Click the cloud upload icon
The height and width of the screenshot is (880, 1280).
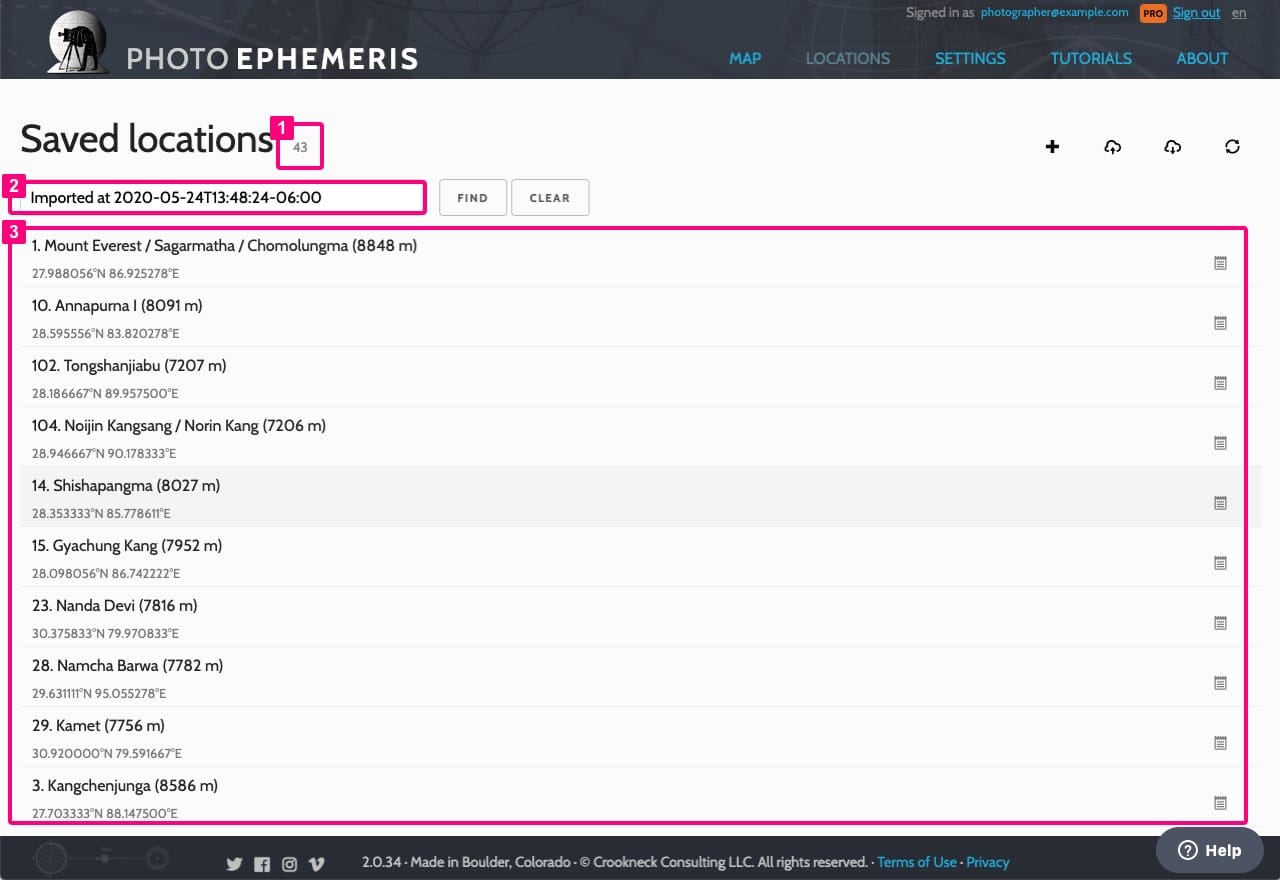tap(1112, 147)
